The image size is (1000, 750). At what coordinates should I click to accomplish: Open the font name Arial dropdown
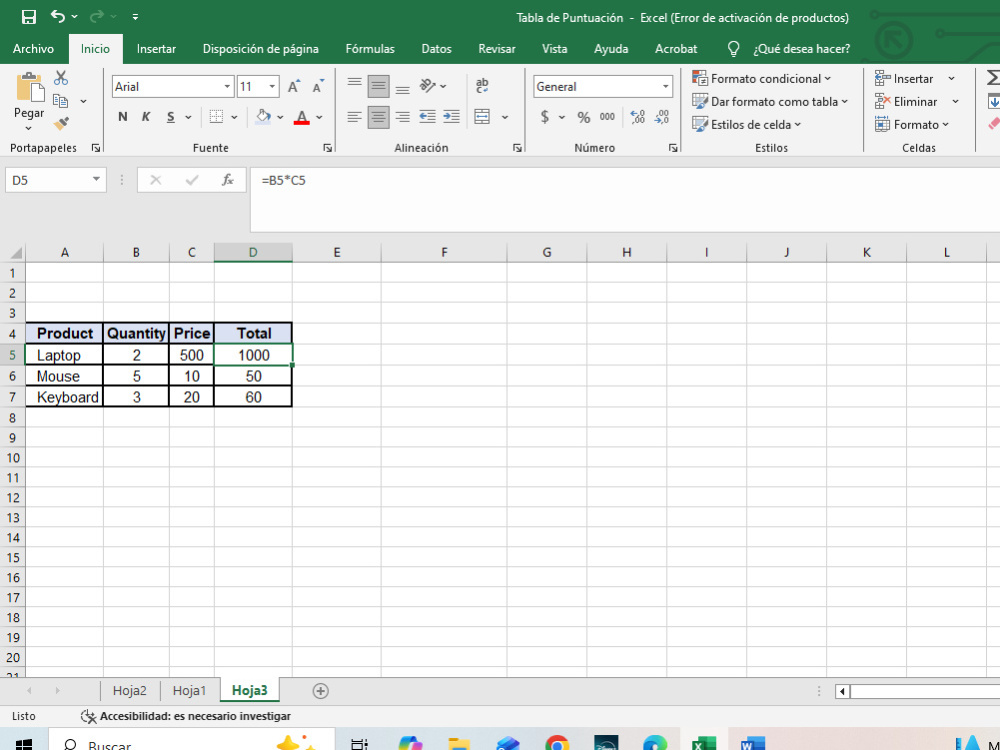click(x=227, y=87)
